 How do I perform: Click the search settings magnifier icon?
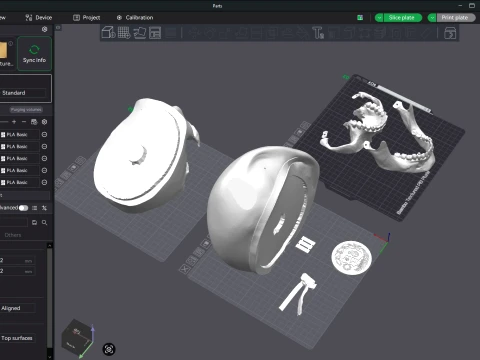[44, 222]
